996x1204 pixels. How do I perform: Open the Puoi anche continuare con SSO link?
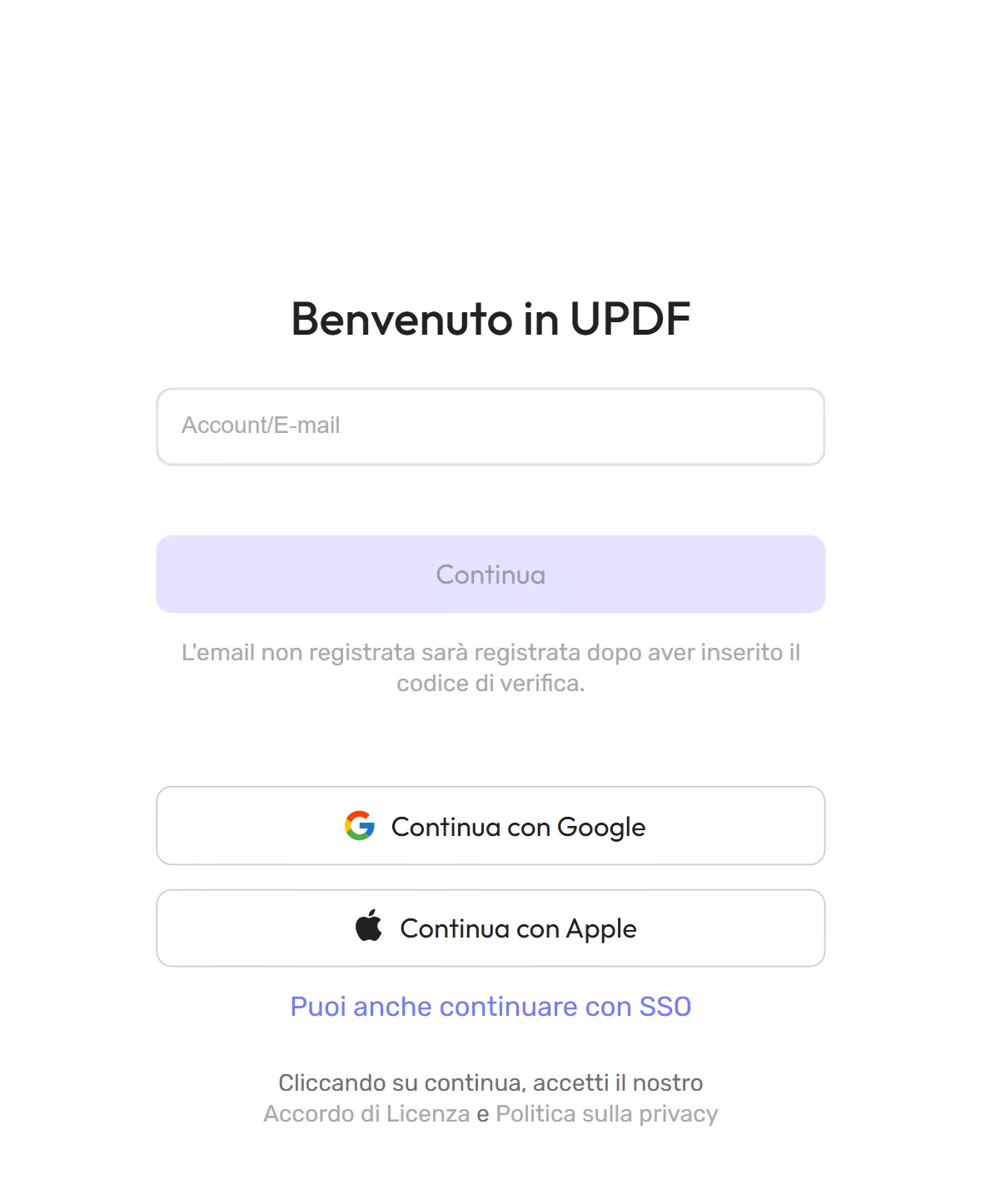[x=491, y=1007]
